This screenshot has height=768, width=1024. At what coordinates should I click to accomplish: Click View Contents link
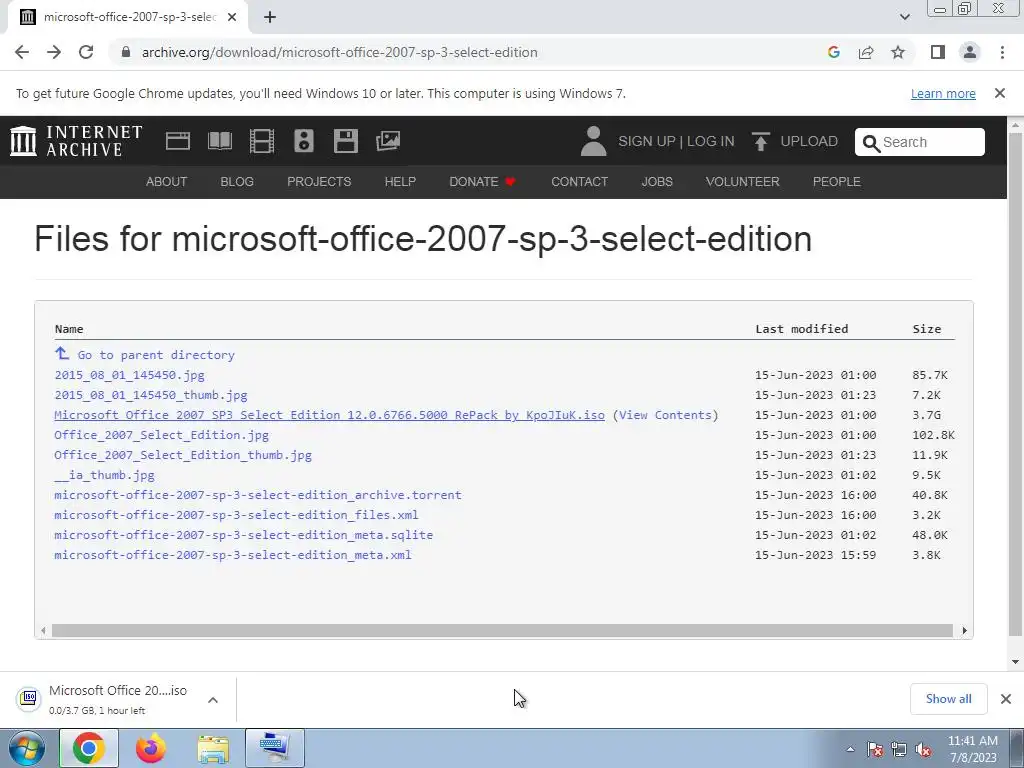point(665,415)
